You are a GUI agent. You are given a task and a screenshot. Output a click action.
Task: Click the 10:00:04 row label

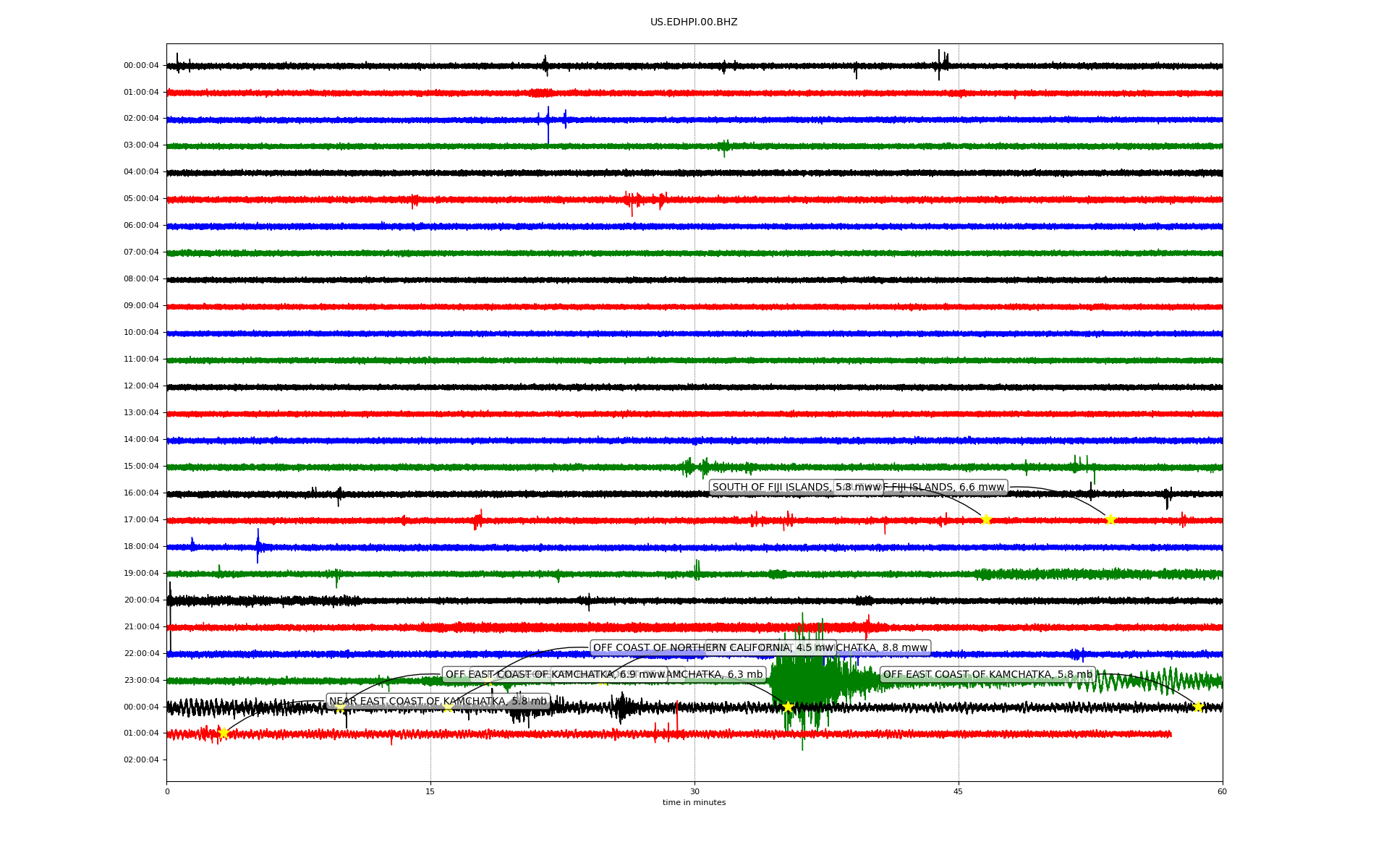(141, 333)
